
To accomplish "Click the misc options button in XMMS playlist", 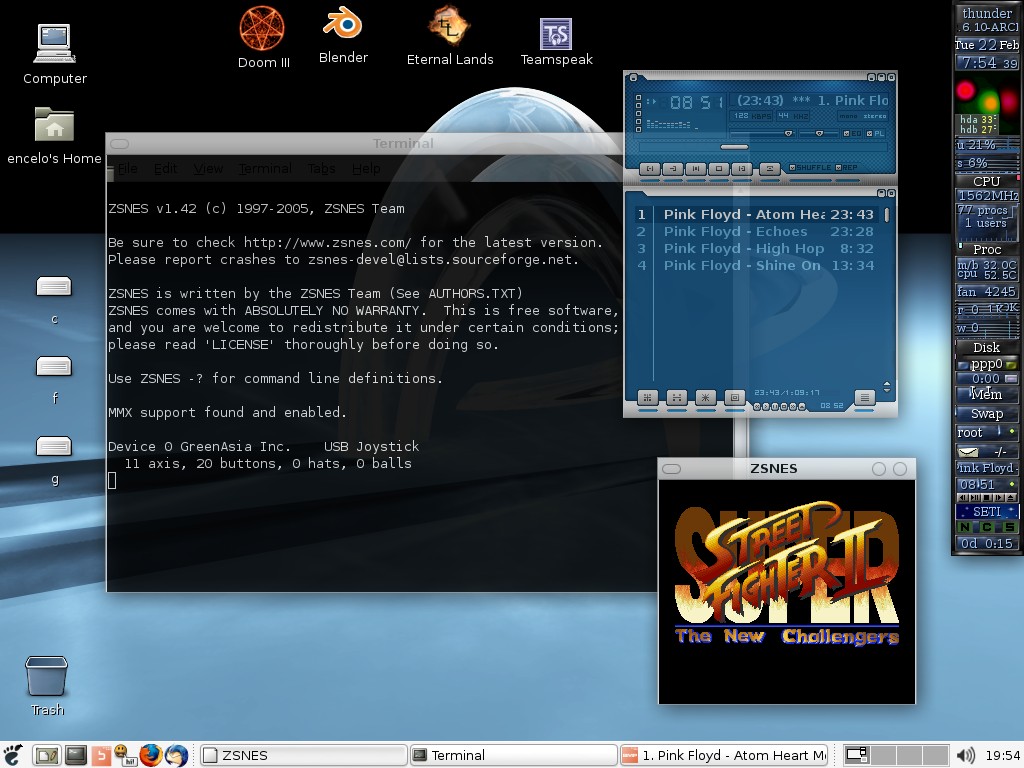I will click(x=735, y=397).
